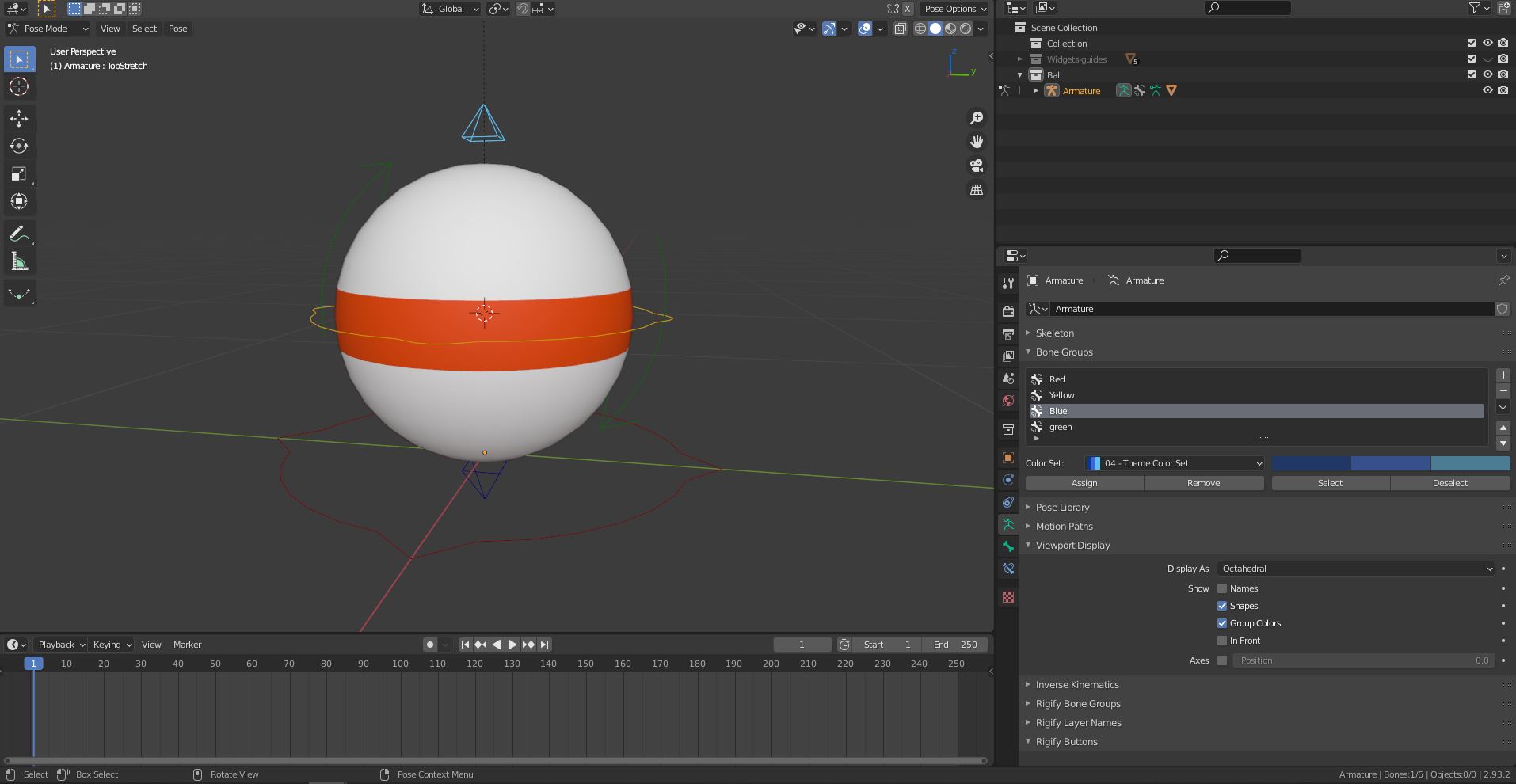Open the Display As dropdown showing Octahedral

pos(1354,568)
